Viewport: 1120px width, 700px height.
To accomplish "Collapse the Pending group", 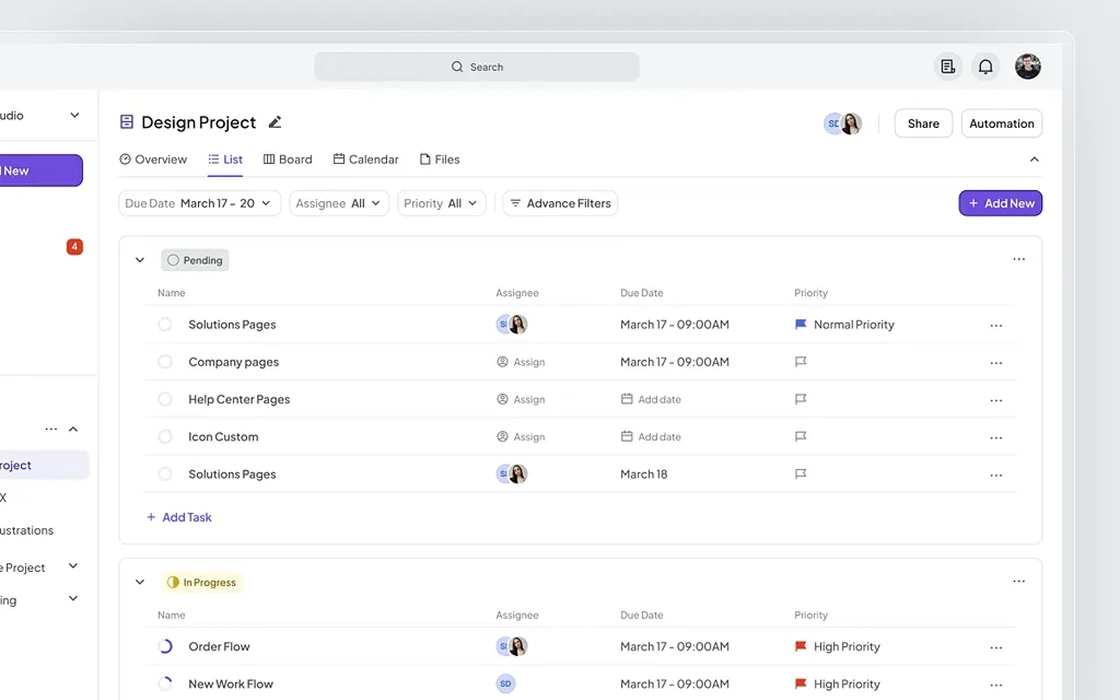I will pos(140,260).
